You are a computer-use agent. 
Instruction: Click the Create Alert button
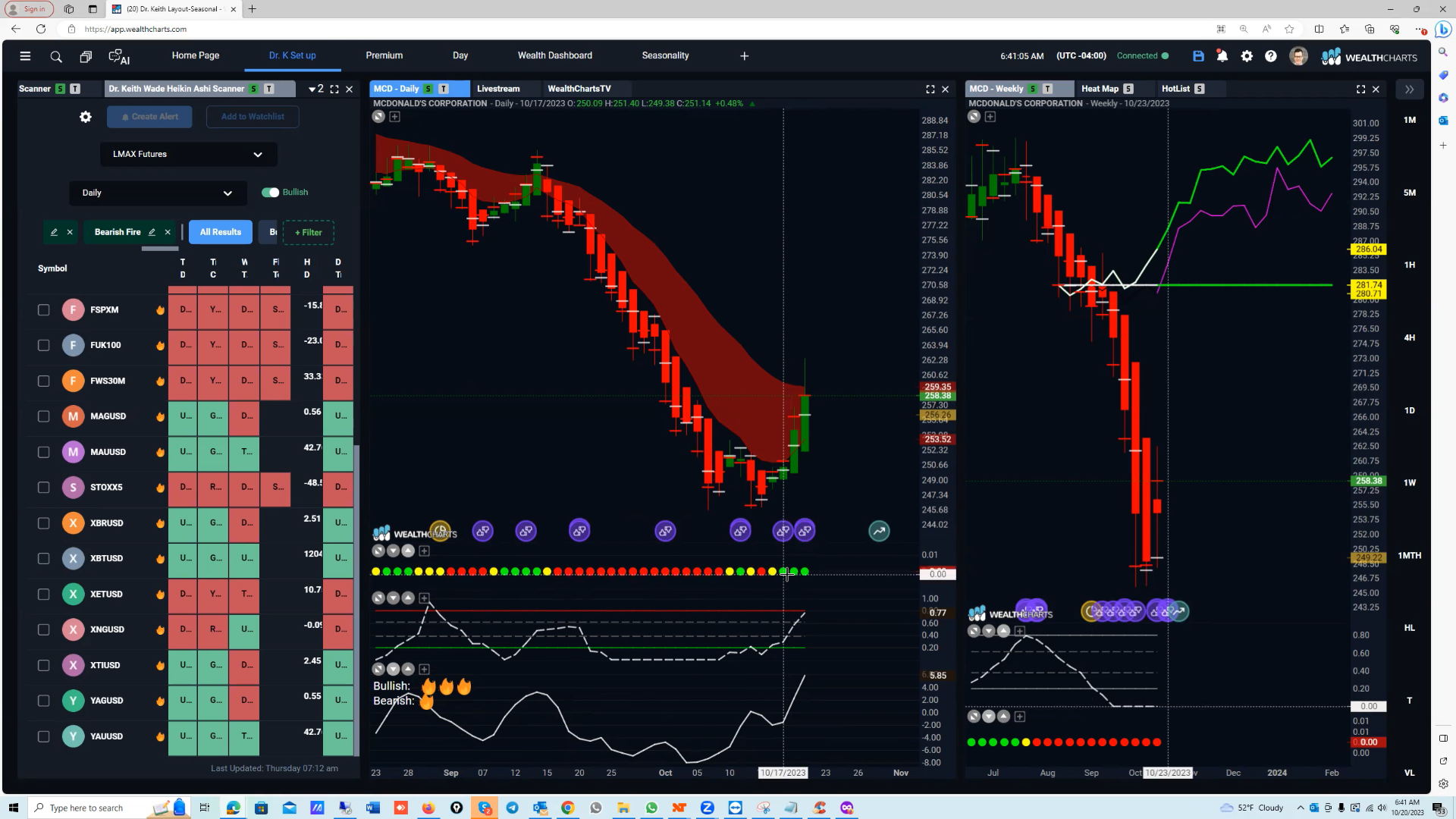click(x=149, y=117)
